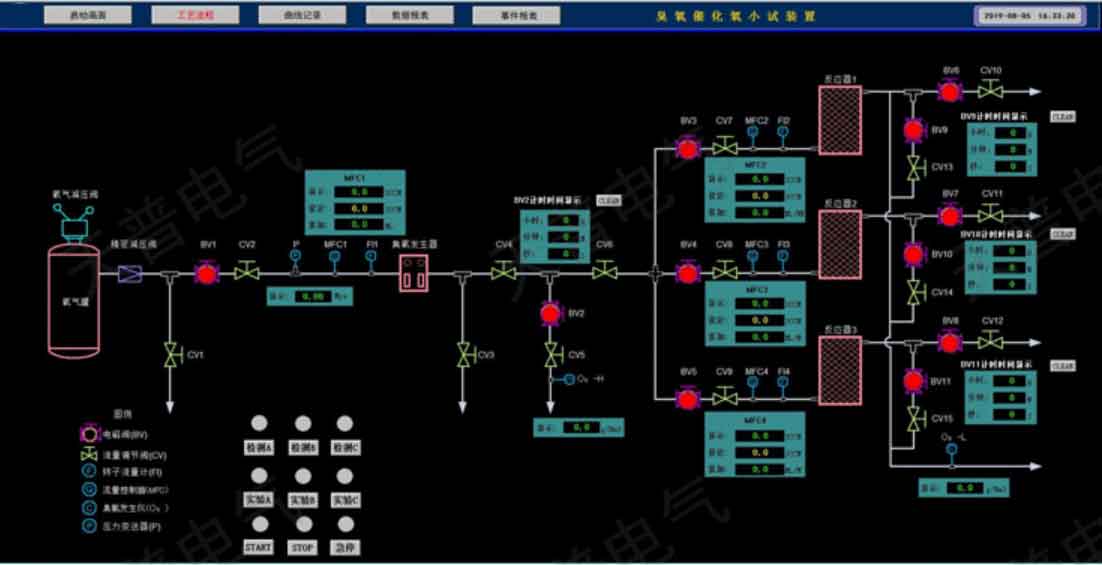Click the CV10 control valve icon
Image resolution: width=1102 pixels, height=565 pixels.
click(x=991, y=92)
